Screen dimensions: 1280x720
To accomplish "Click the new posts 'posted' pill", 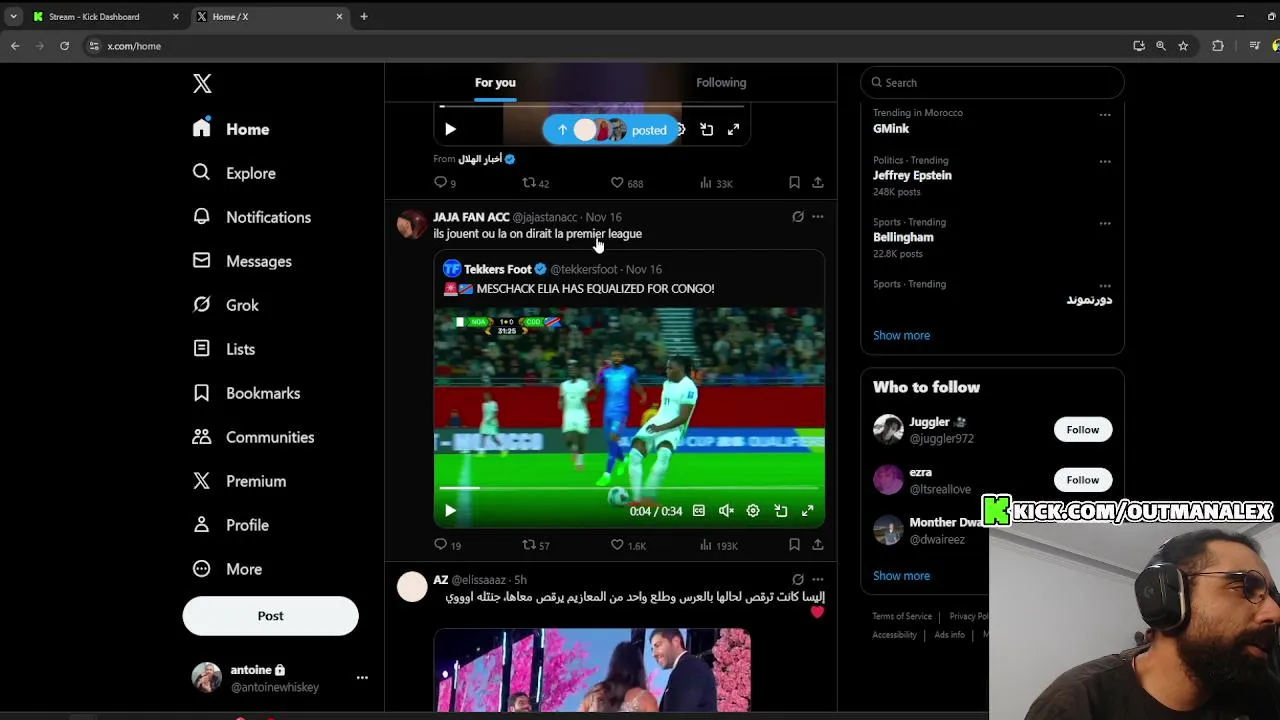I will pyautogui.click(x=611, y=130).
